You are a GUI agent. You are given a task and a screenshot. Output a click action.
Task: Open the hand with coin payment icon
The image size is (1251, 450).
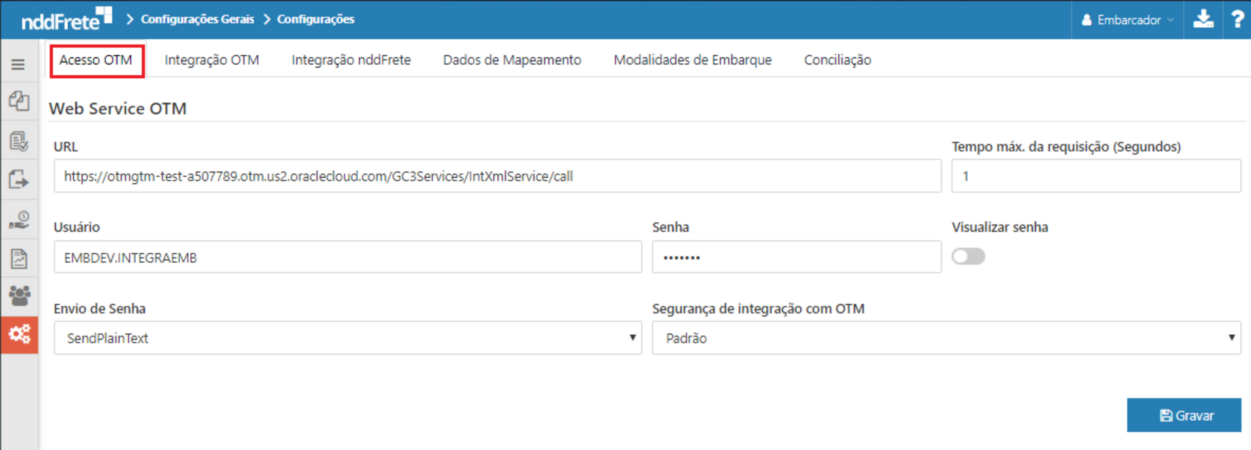(x=18, y=219)
